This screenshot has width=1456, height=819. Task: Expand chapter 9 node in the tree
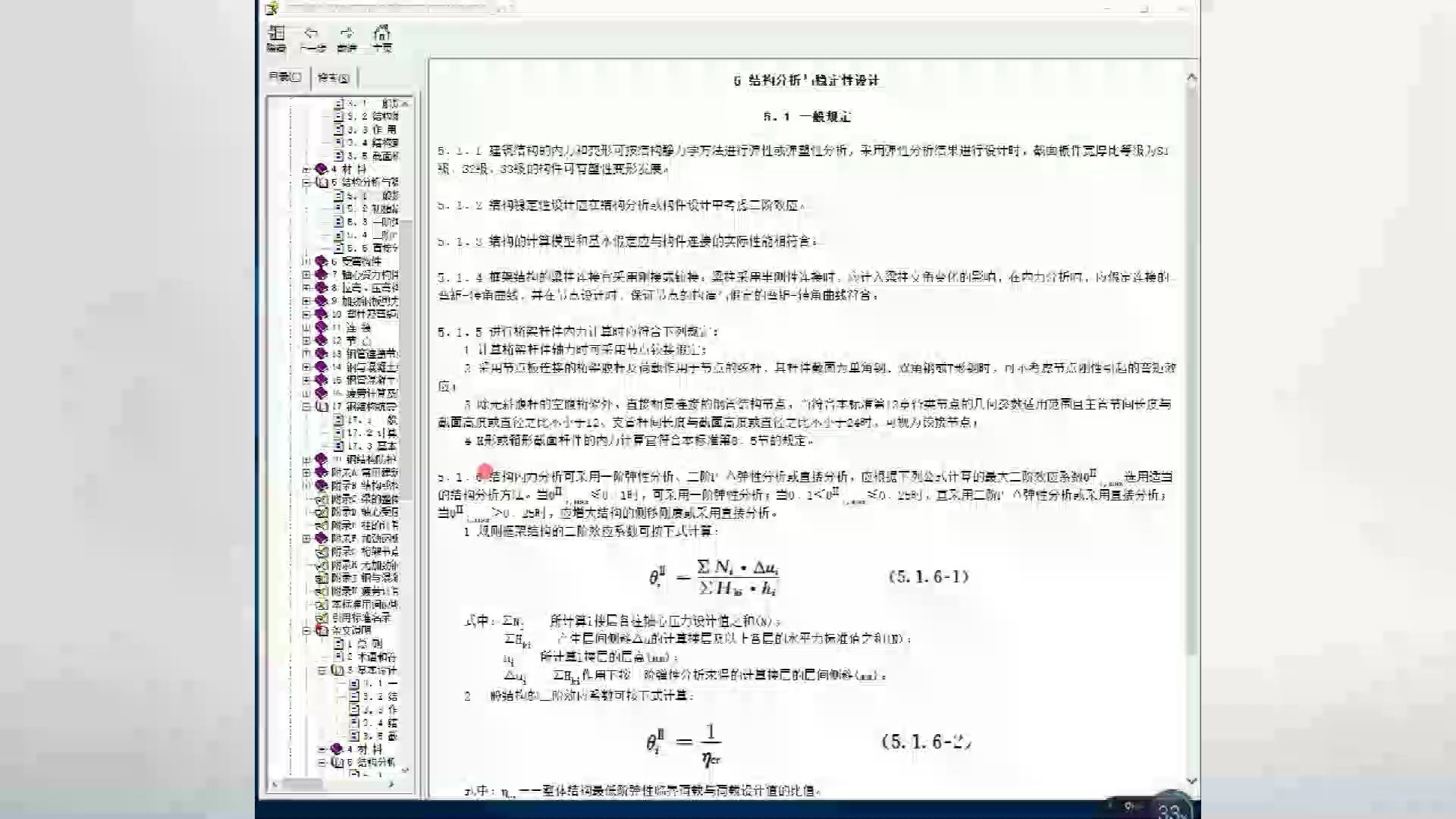coord(306,301)
